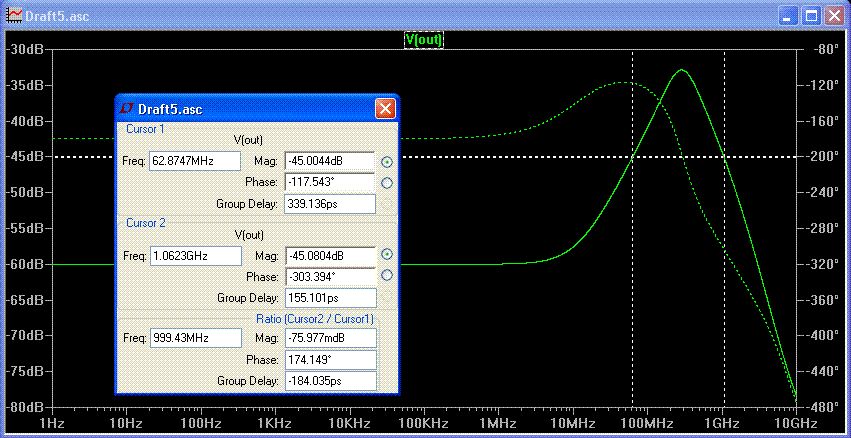Click the Cursor 2 Group Delay field

(329, 297)
